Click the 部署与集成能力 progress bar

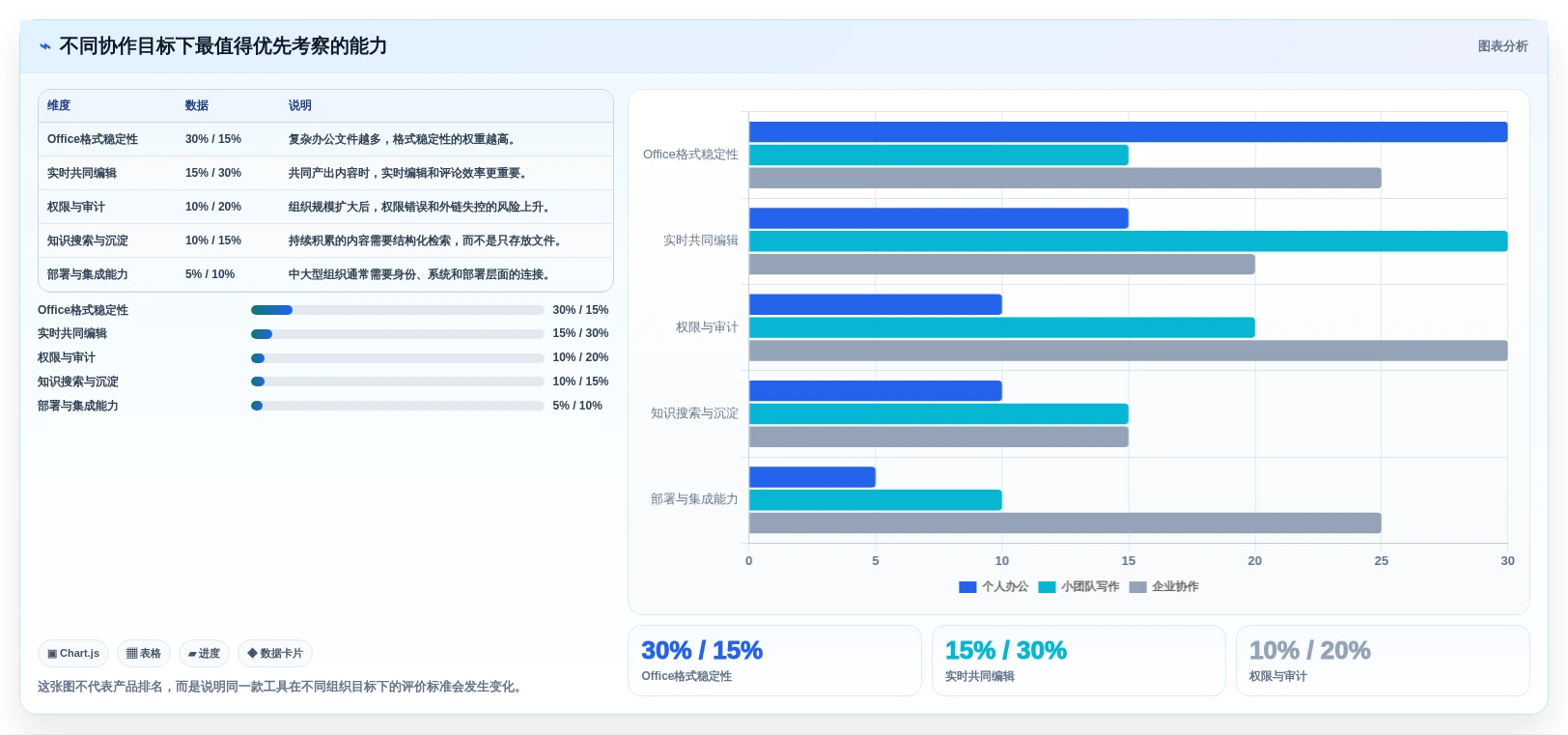tap(397, 406)
